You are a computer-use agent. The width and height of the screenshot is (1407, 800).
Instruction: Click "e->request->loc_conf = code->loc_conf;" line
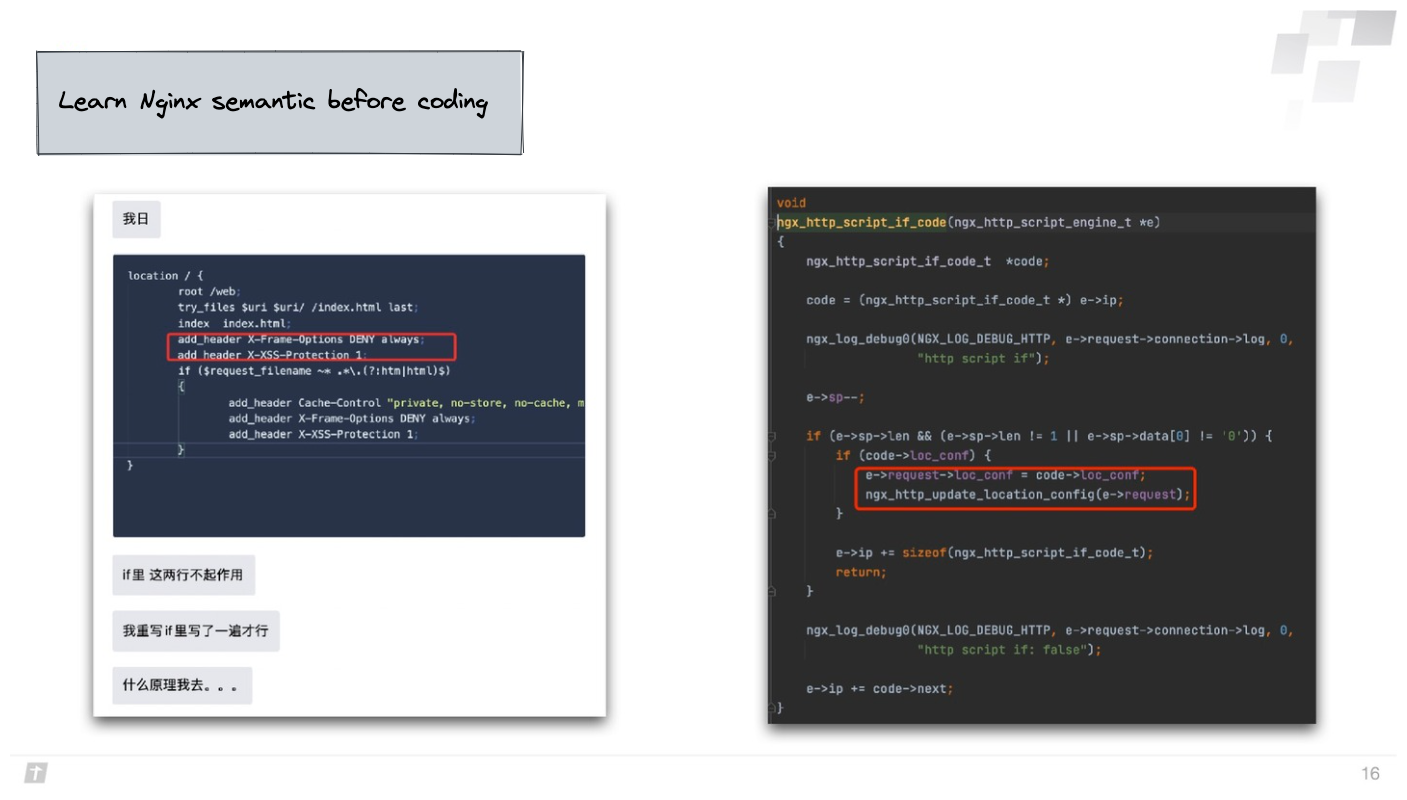pyautogui.click(x=1006, y=475)
